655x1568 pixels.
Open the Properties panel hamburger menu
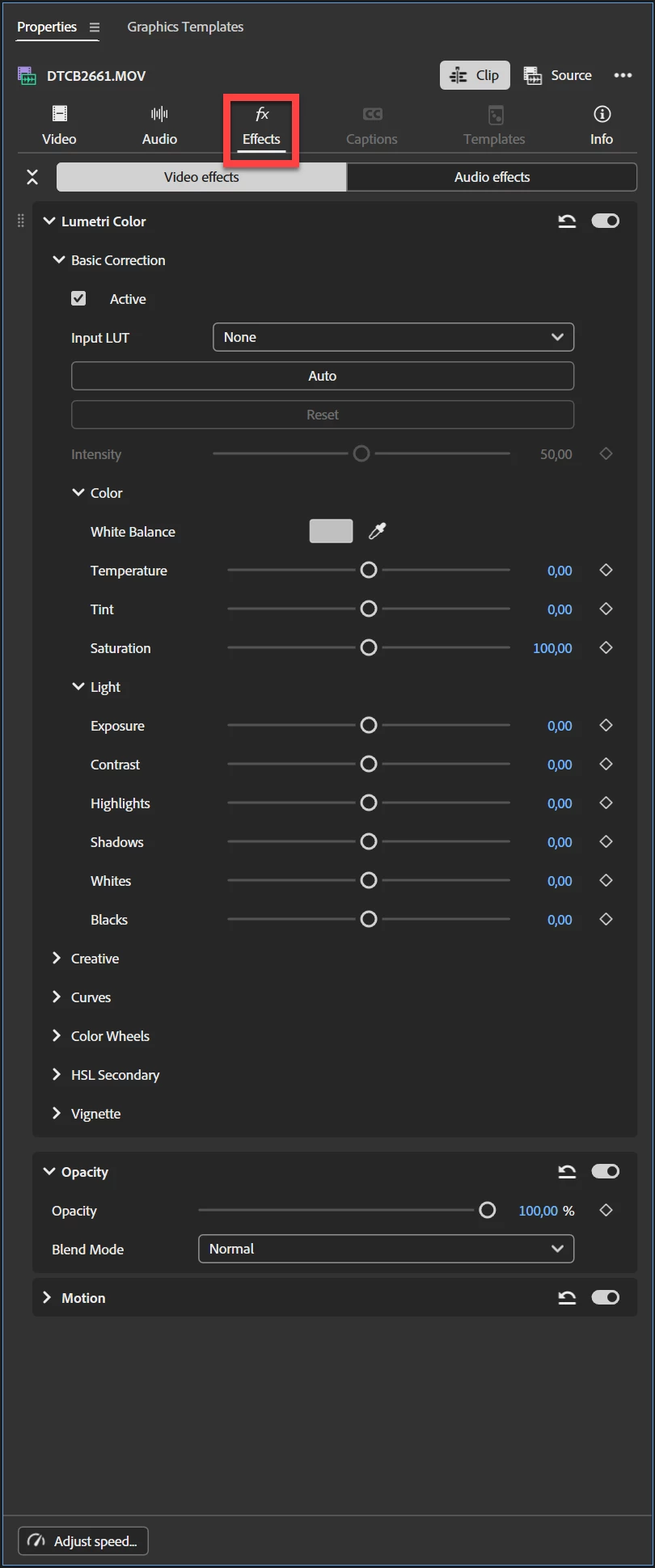click(95, 27)
